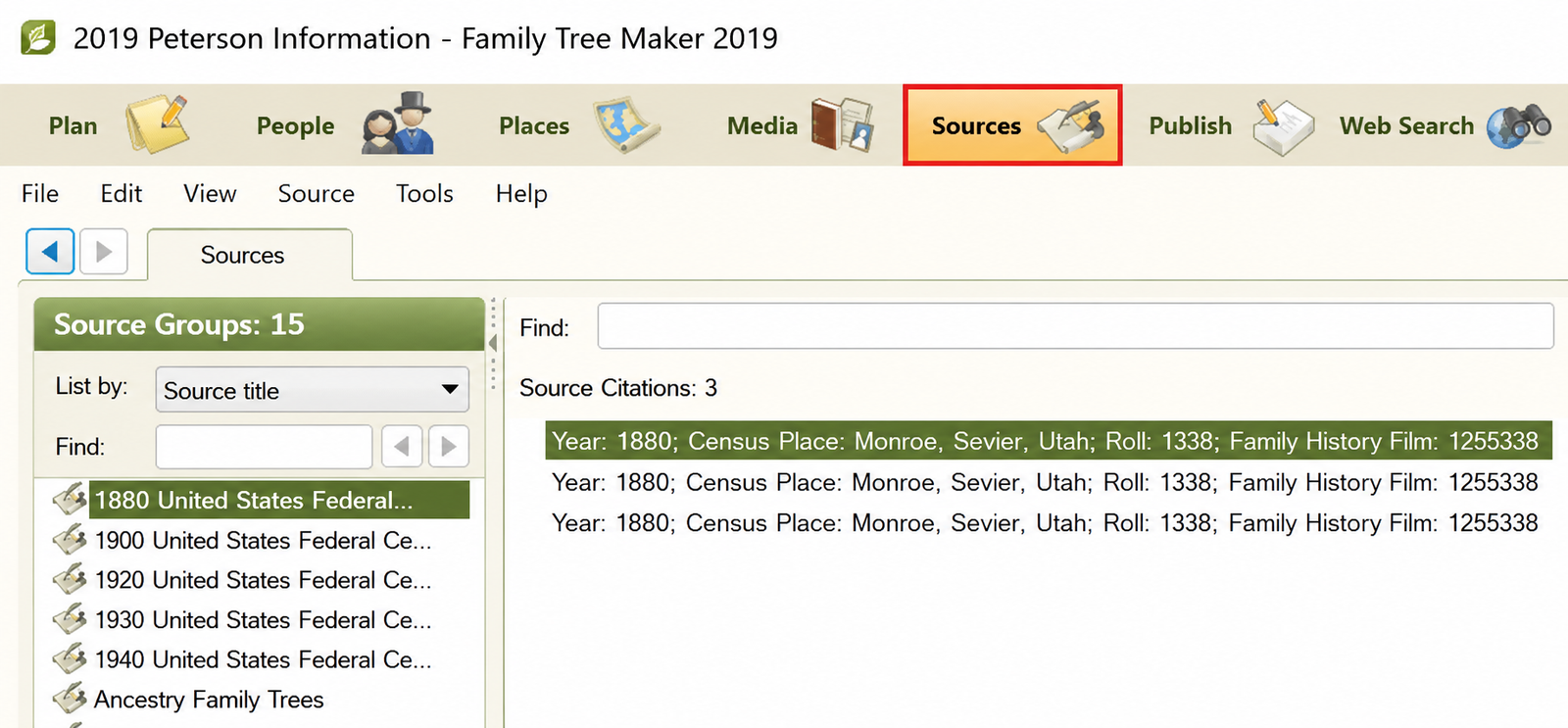Go forward with the gray right arrow
Image resolution: width=1568 pixels, height=728 pixels.
[103, 252]
